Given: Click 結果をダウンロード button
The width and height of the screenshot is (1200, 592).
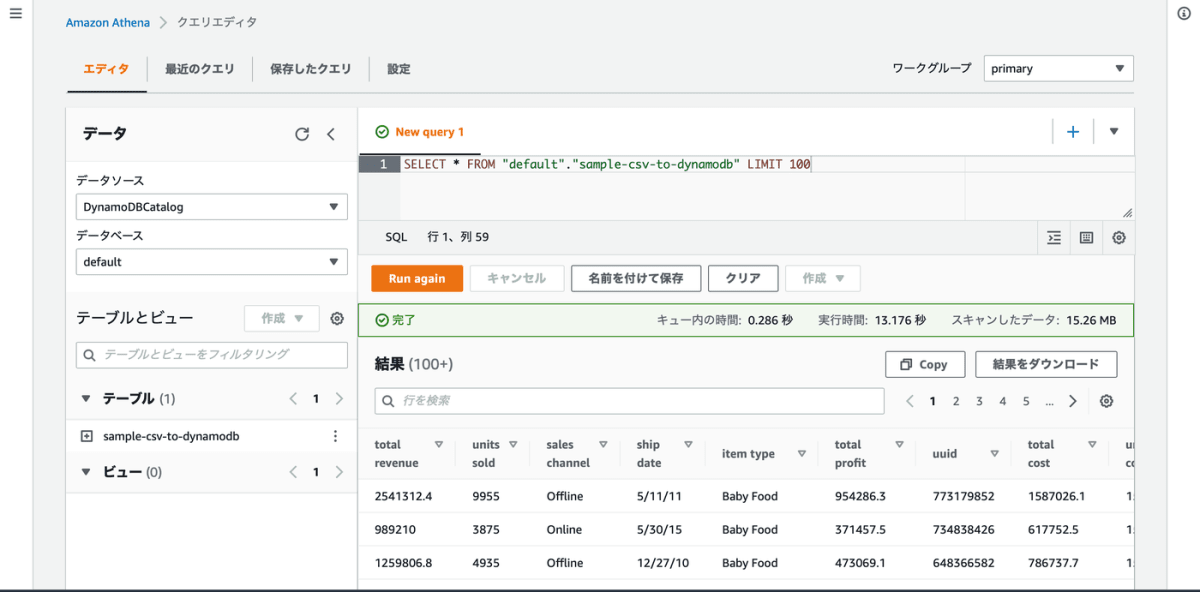Looking at the screenshot, I should [1046, 364].
